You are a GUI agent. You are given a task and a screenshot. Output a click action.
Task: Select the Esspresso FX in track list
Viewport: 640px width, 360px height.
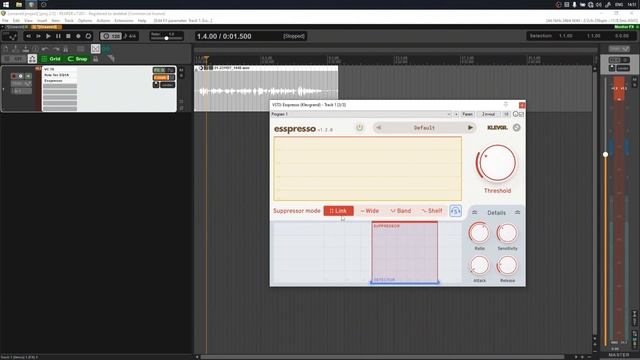click(60, 81)
